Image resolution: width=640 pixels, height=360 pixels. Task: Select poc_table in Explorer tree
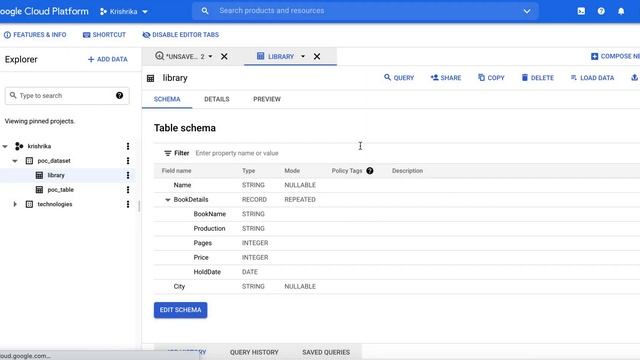click(60, 190)
